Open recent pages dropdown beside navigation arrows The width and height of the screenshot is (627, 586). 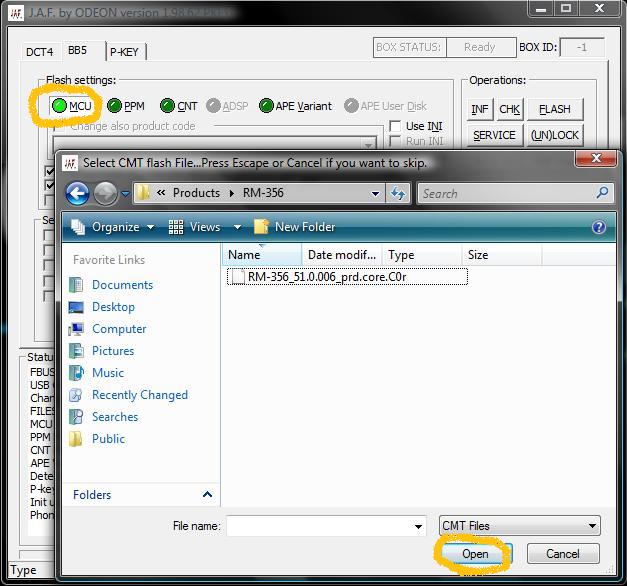click(126, 194)
